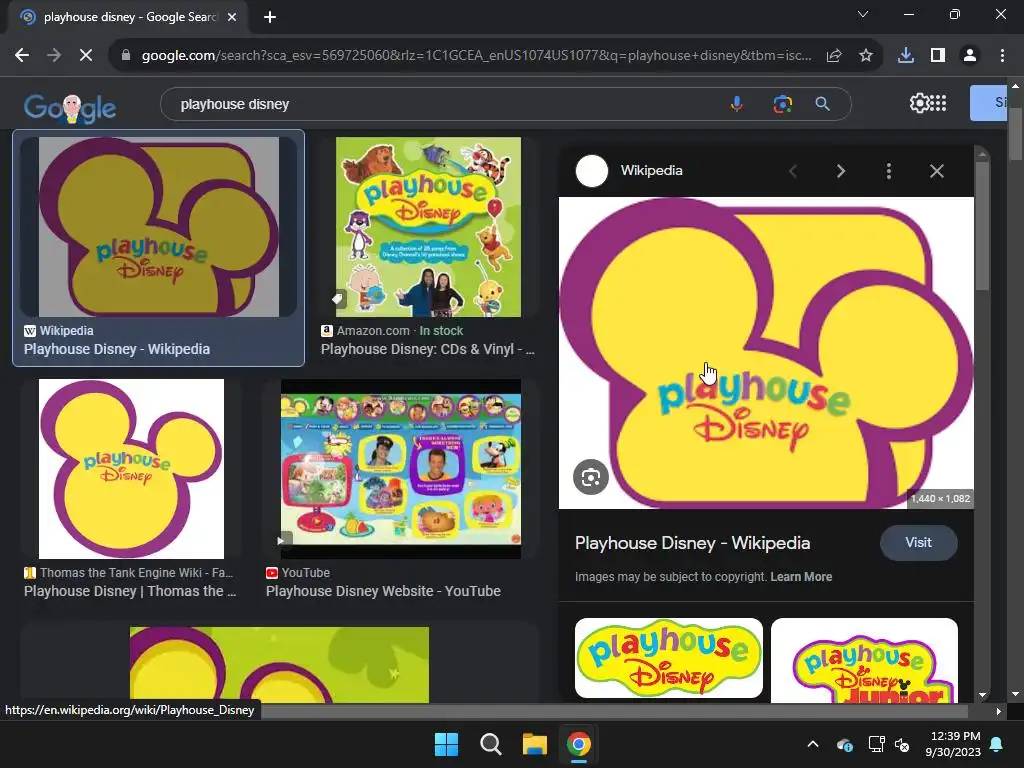Search by image with Google Lens

782,104
